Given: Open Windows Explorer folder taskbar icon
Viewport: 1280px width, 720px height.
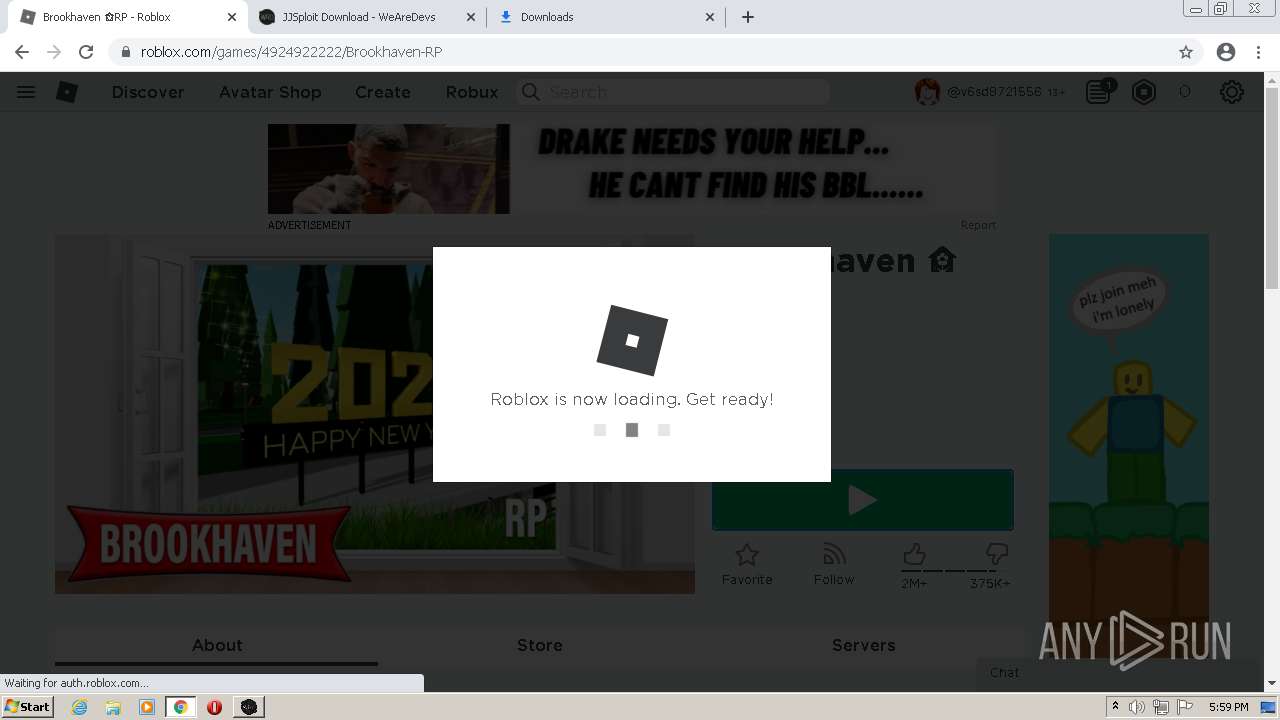Looking at the screenshot, I should (113, 707).
